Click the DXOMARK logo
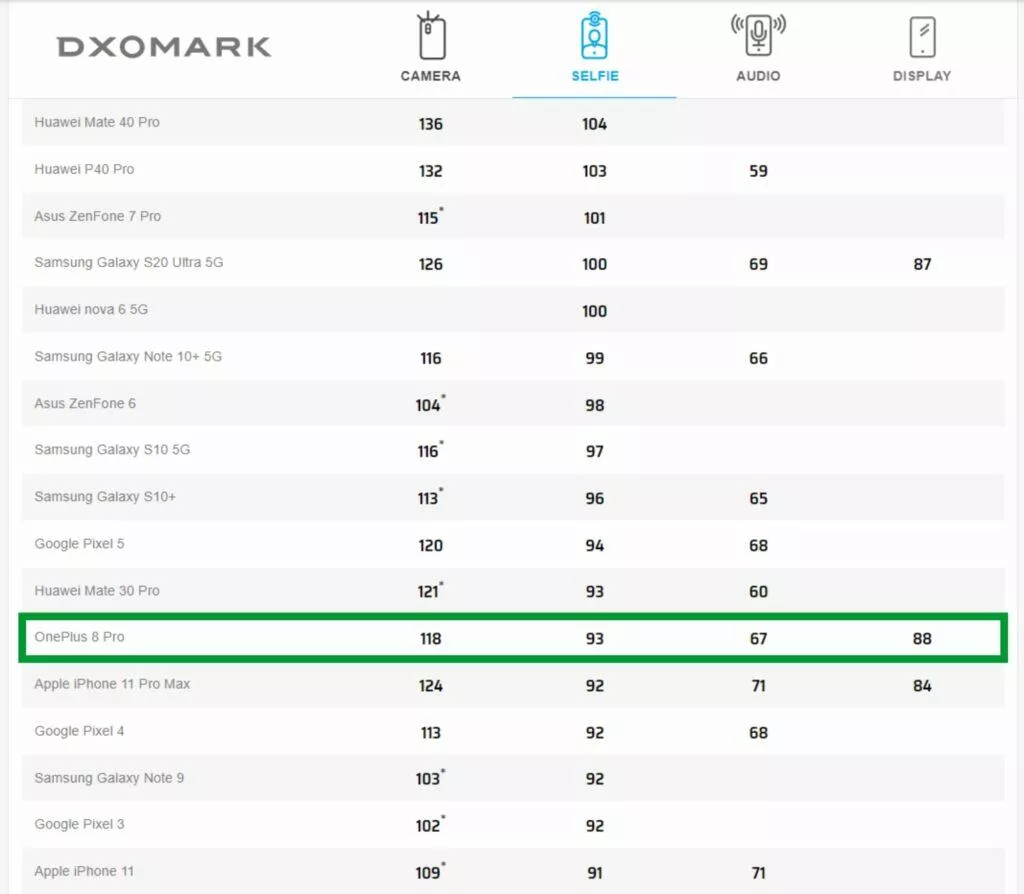1024x894 pixels. click(164, 47)
